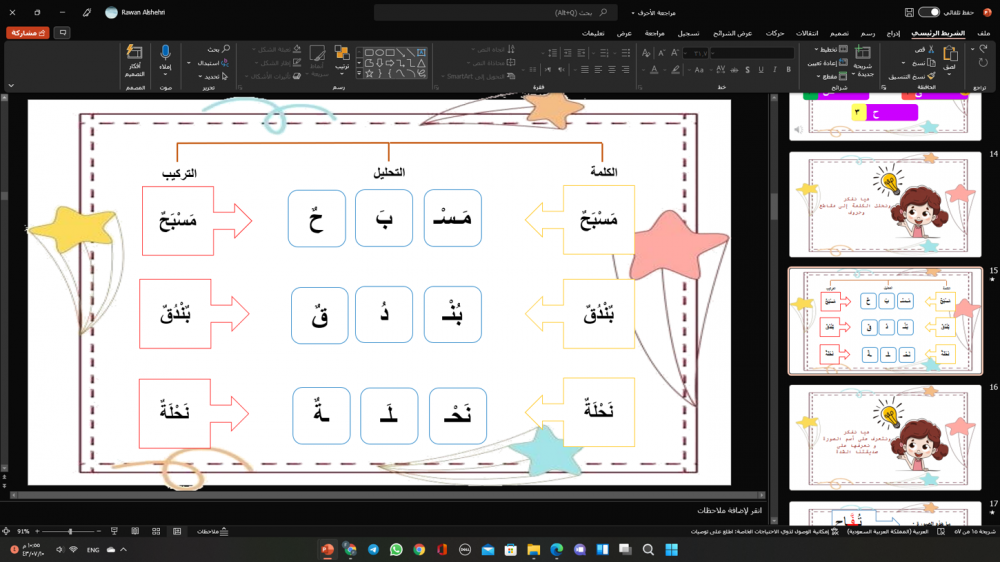The image size is (1000, 562).
Task: Expand the Select (تحديد) dropdown
Action: tap(200, 77)
